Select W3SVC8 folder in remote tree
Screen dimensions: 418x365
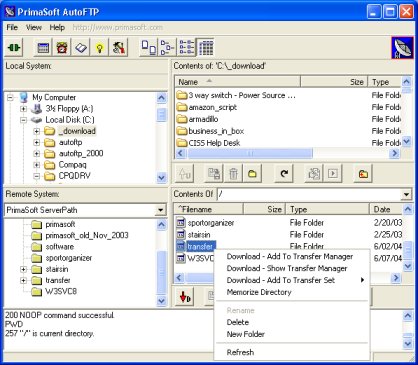point(61,291)
